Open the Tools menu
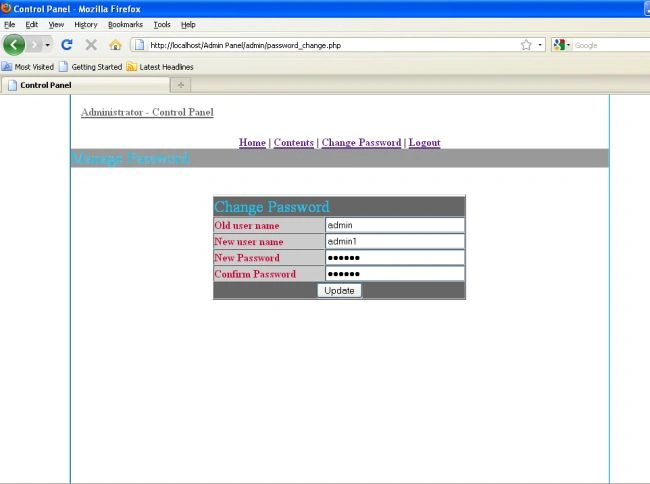Screen dimensions: 650x484 (162, 25)
